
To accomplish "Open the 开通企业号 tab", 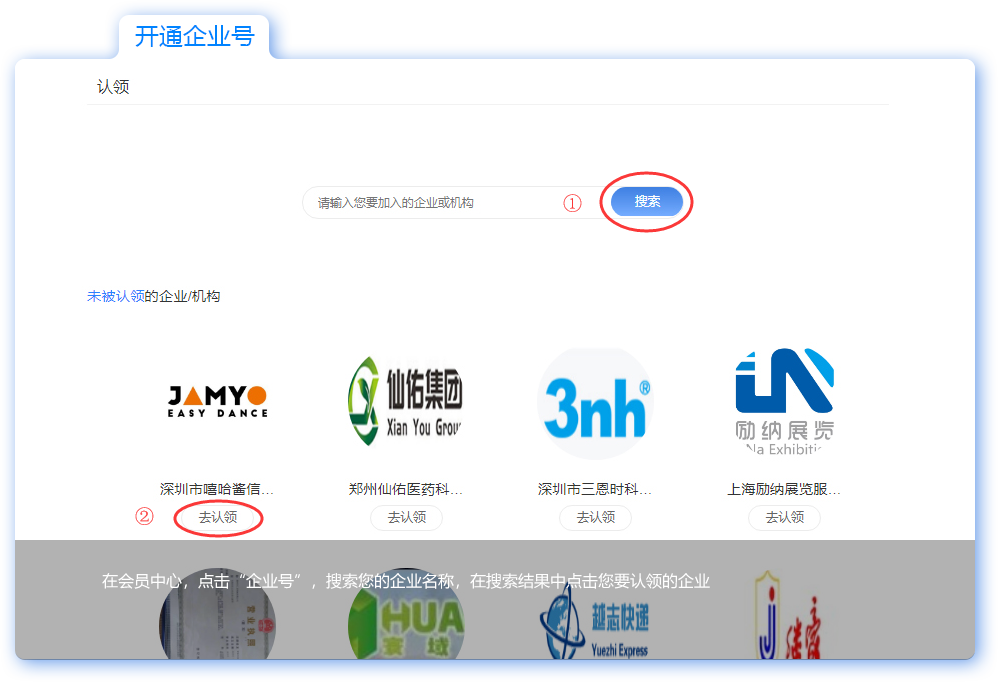I will pyautogui.click(x=194, y=36).
